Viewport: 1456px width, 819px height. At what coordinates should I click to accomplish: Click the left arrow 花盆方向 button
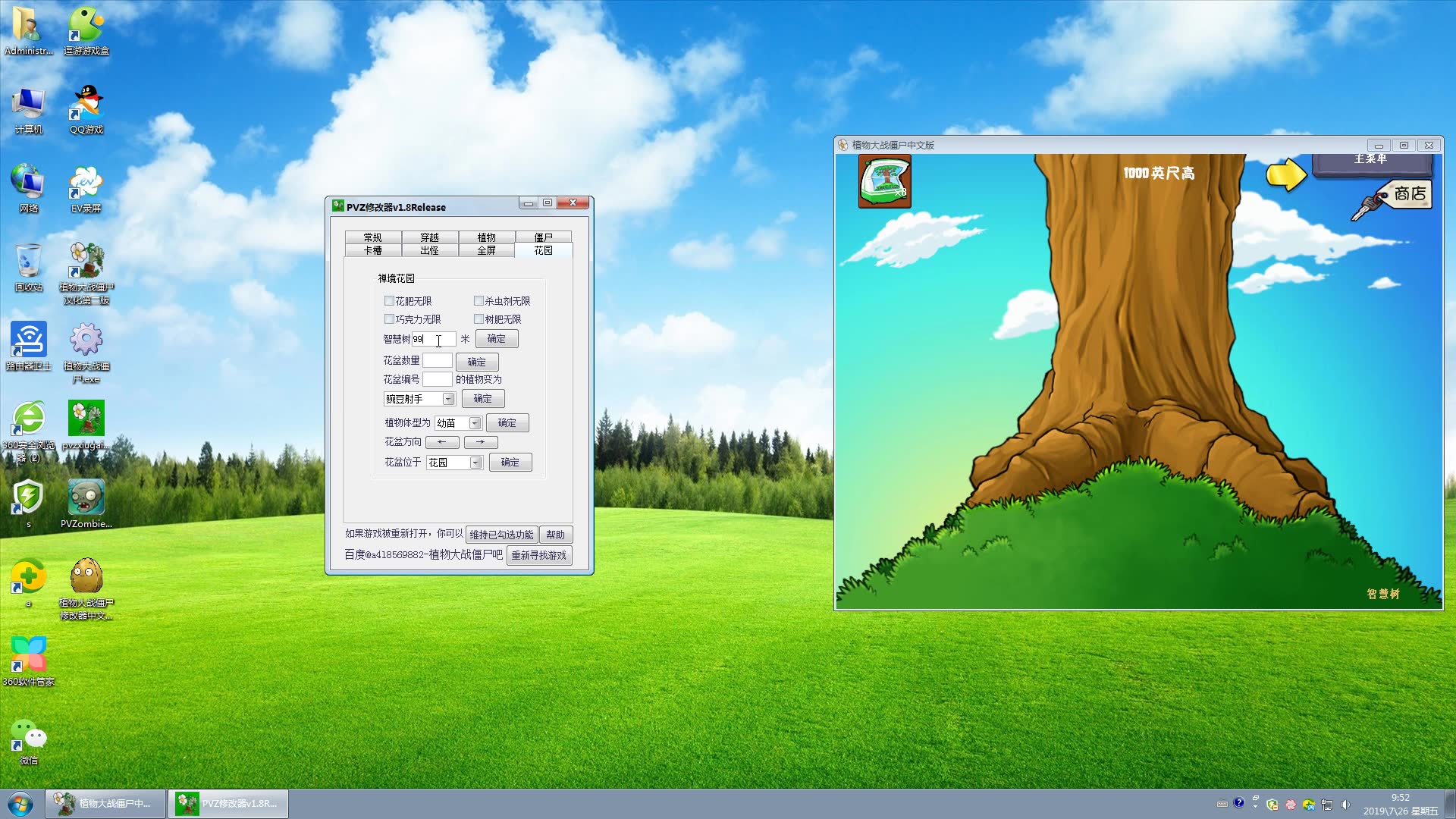point(442,442)
